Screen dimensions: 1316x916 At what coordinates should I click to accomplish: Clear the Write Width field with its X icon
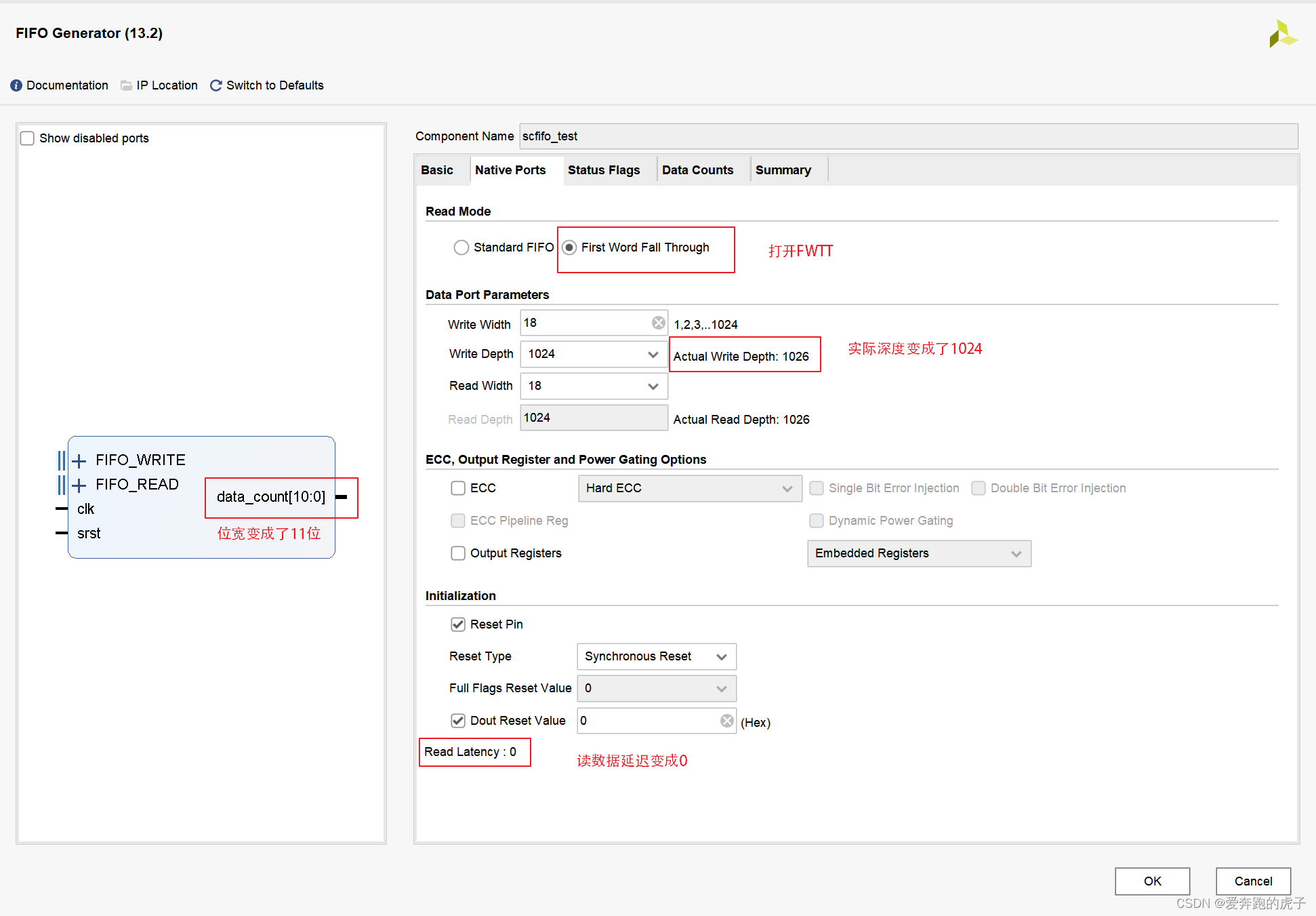pos(658,323)
